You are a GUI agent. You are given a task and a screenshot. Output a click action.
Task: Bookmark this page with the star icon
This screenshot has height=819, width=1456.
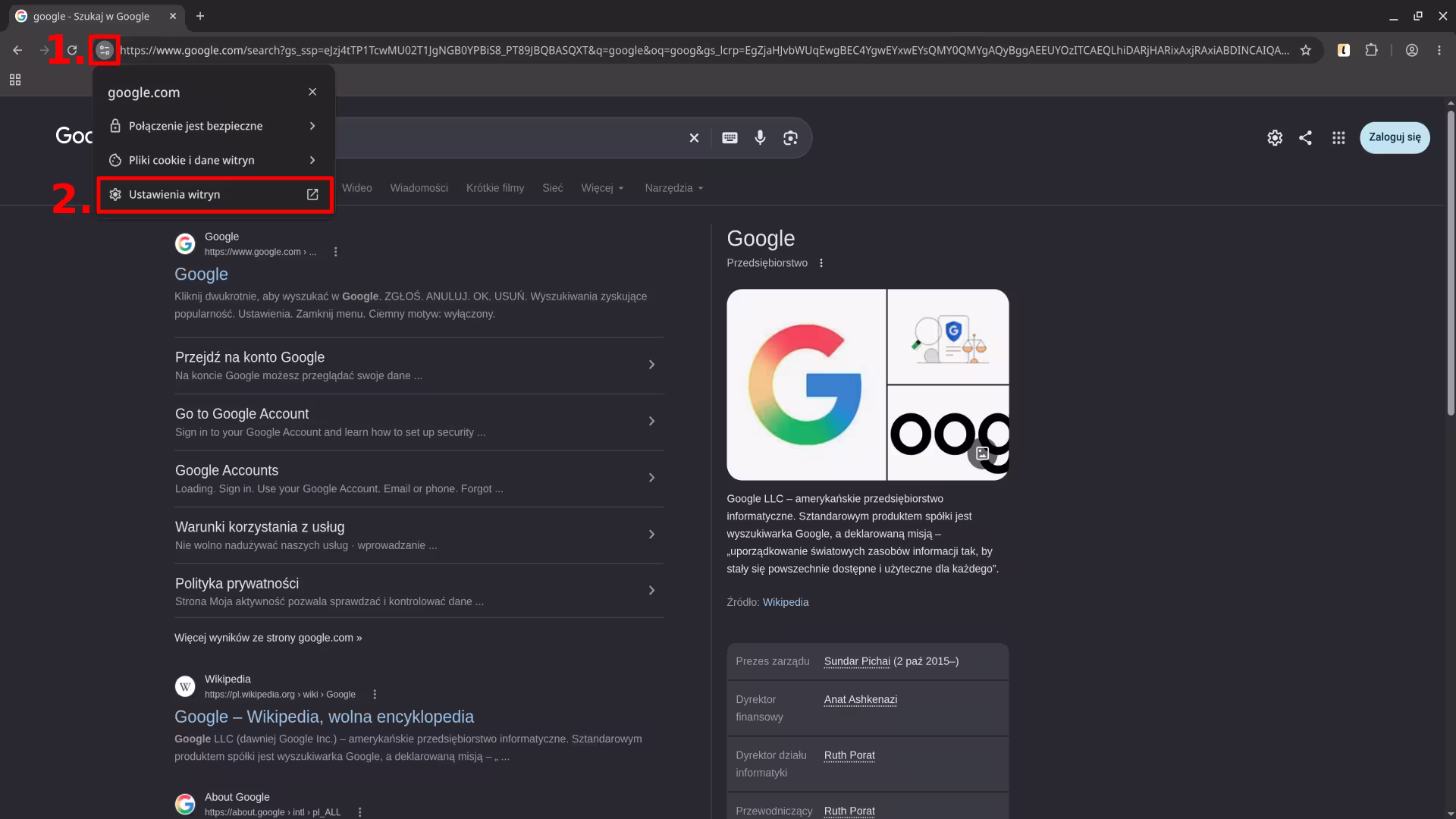[x=1306, y=51]
